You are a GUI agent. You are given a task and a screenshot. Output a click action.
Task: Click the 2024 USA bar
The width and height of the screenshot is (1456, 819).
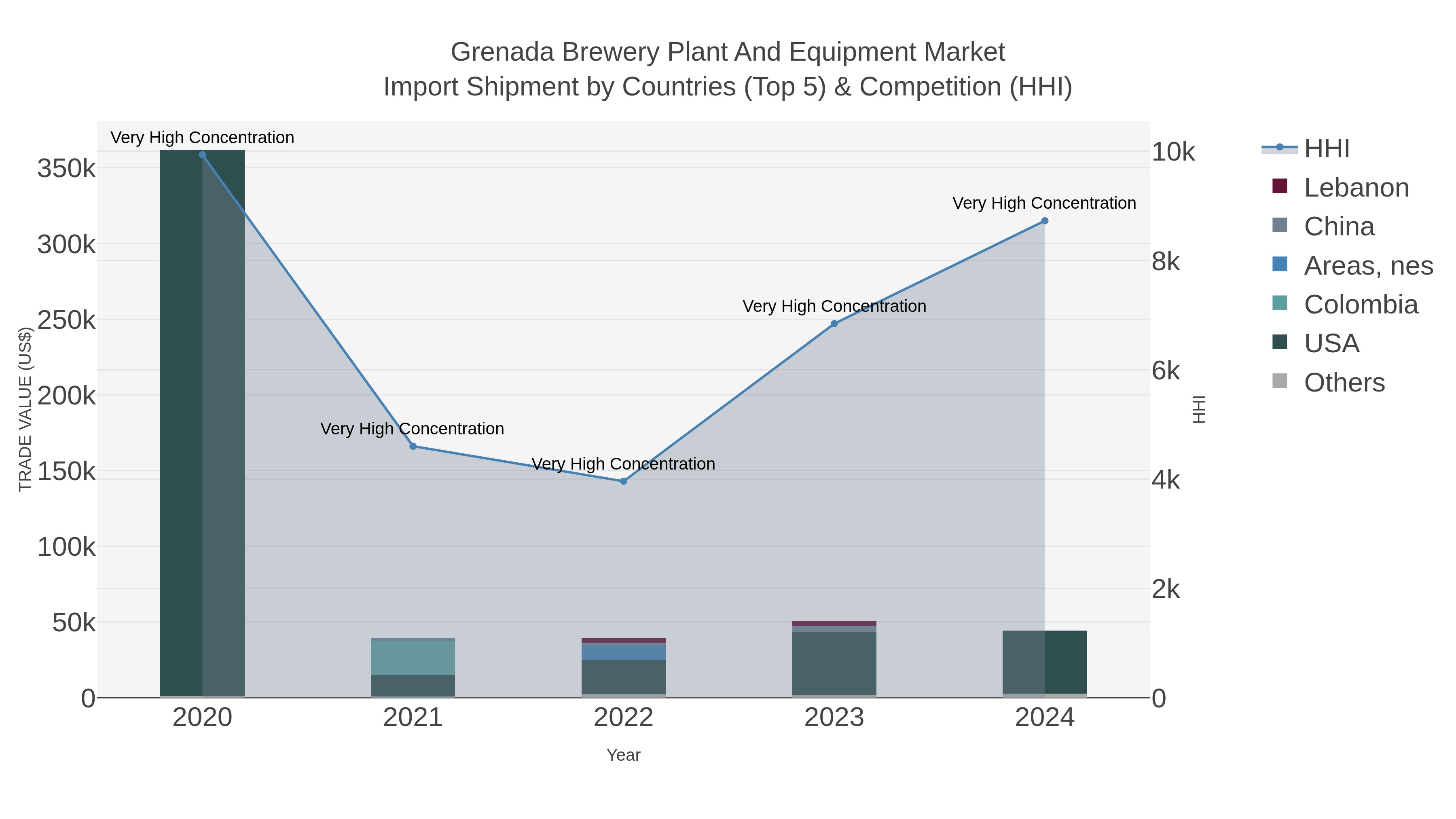tap(1045, 662)
